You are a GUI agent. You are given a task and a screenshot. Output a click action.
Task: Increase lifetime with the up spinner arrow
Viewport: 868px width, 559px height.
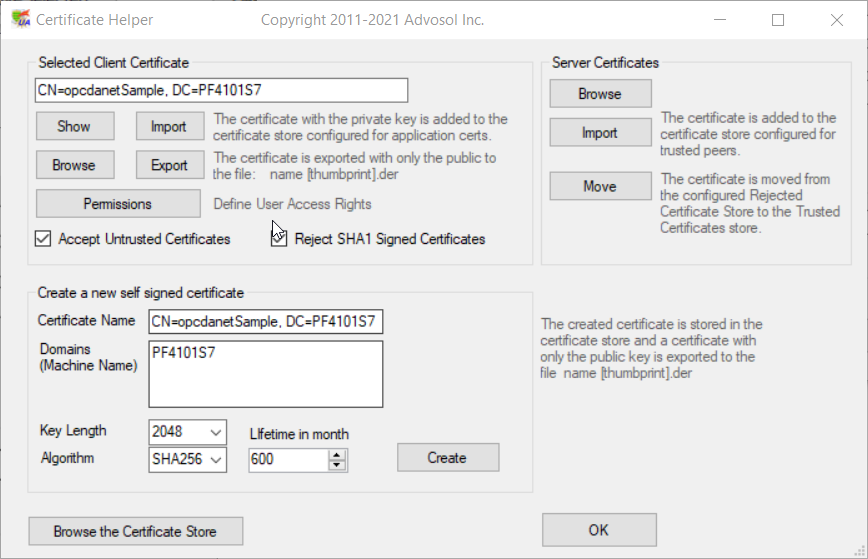click(x=337, y=455)
